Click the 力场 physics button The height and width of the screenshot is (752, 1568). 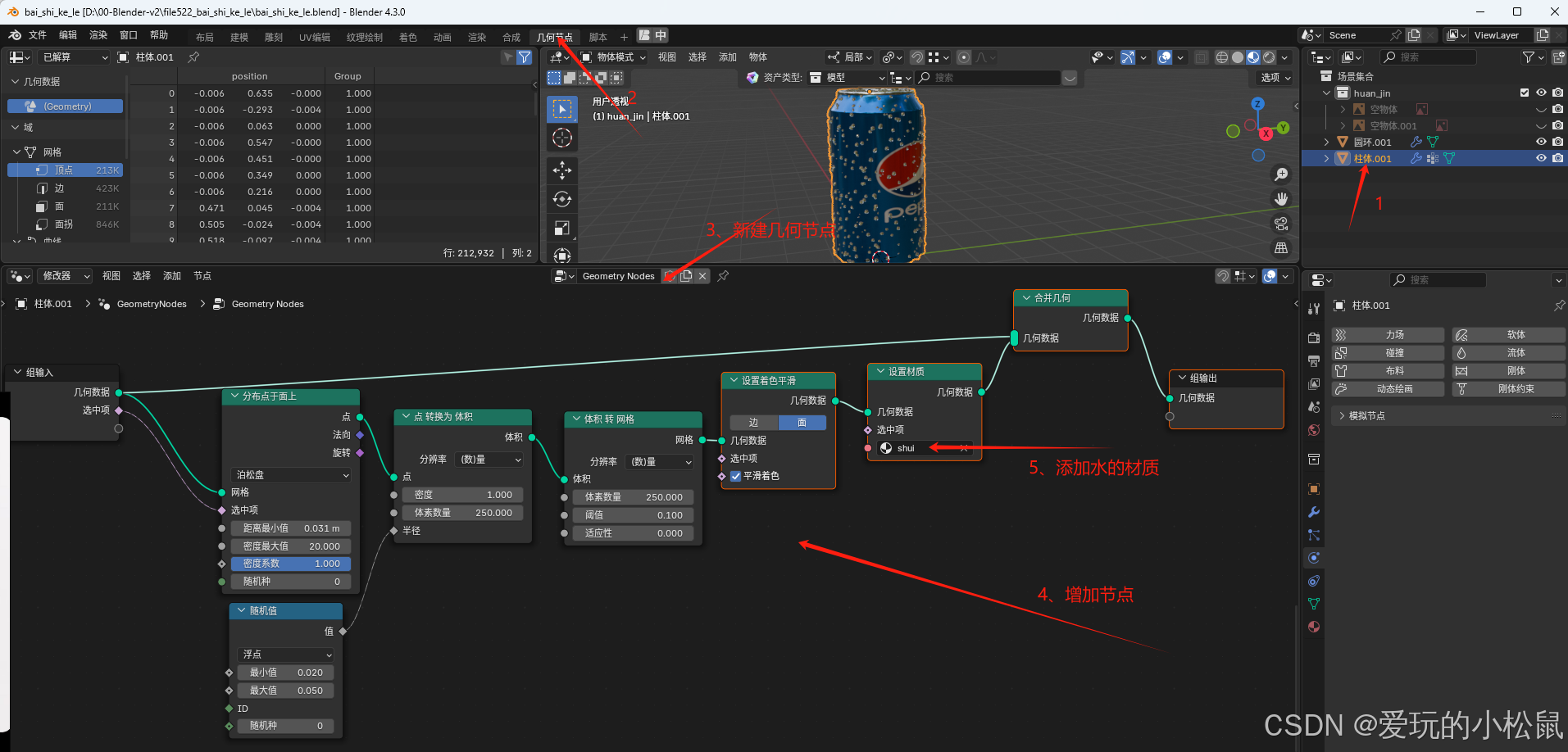coord(1388,335)
